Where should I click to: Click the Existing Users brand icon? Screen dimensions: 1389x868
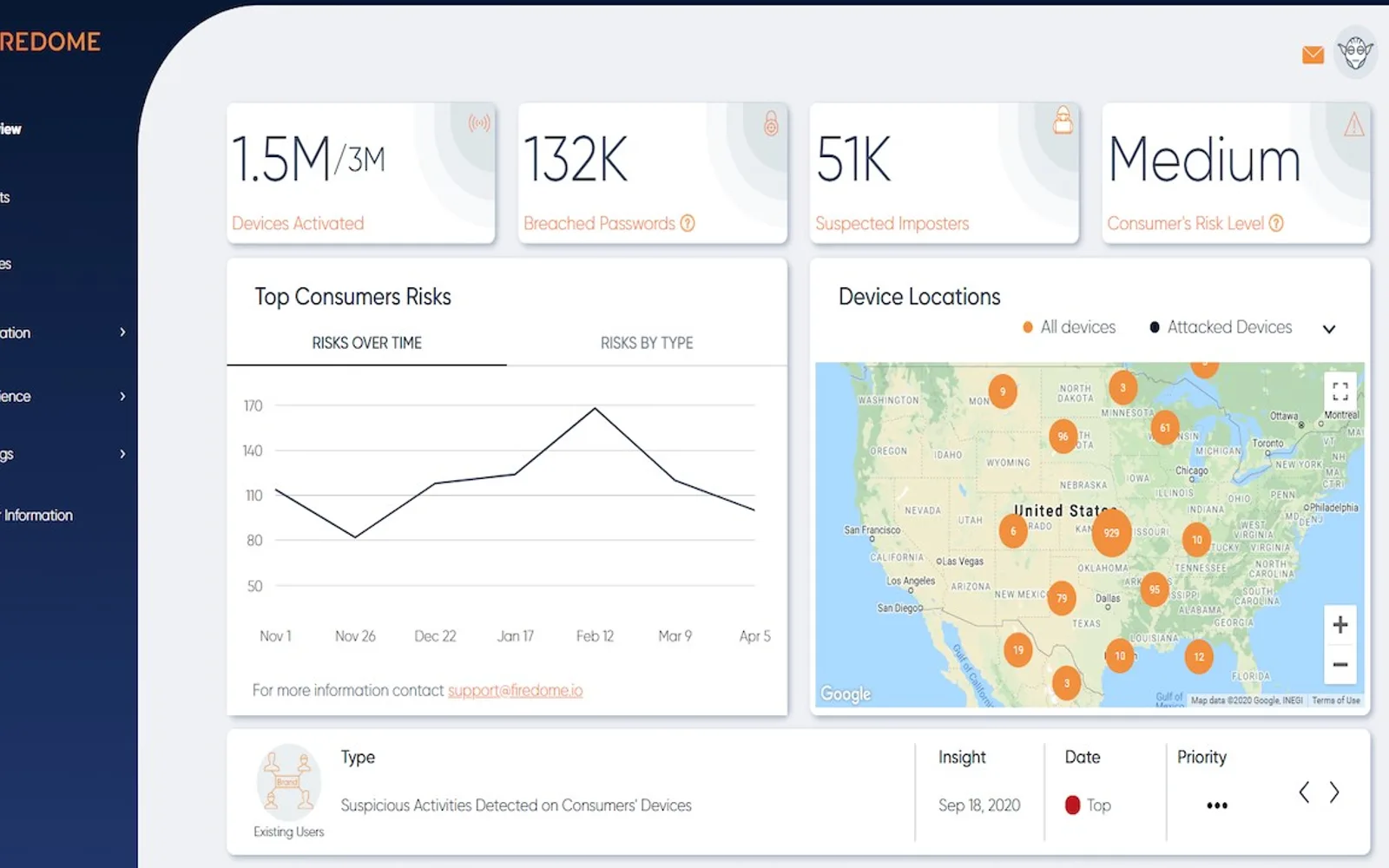click(288, 782)
